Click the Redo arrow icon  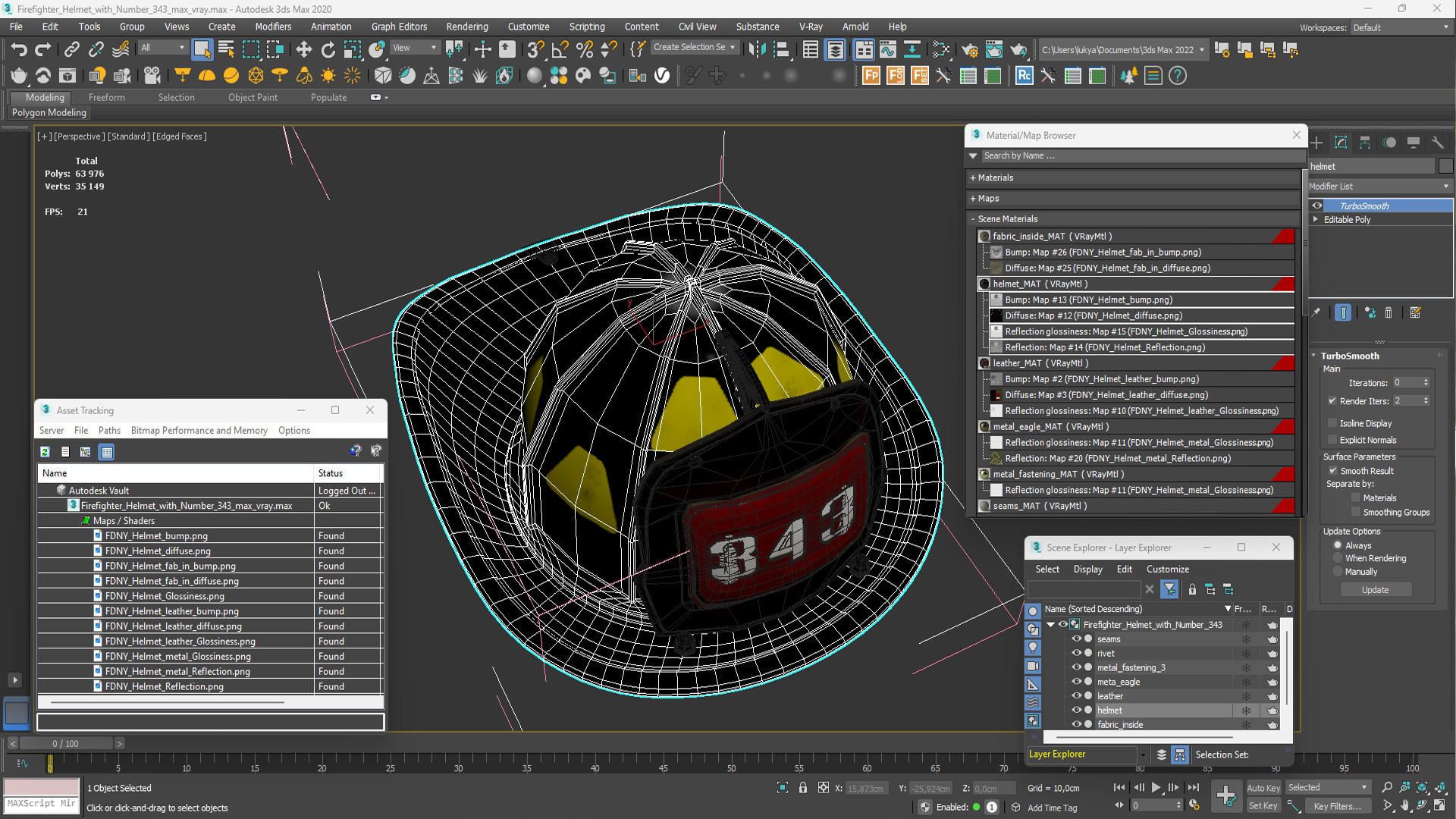43,50
